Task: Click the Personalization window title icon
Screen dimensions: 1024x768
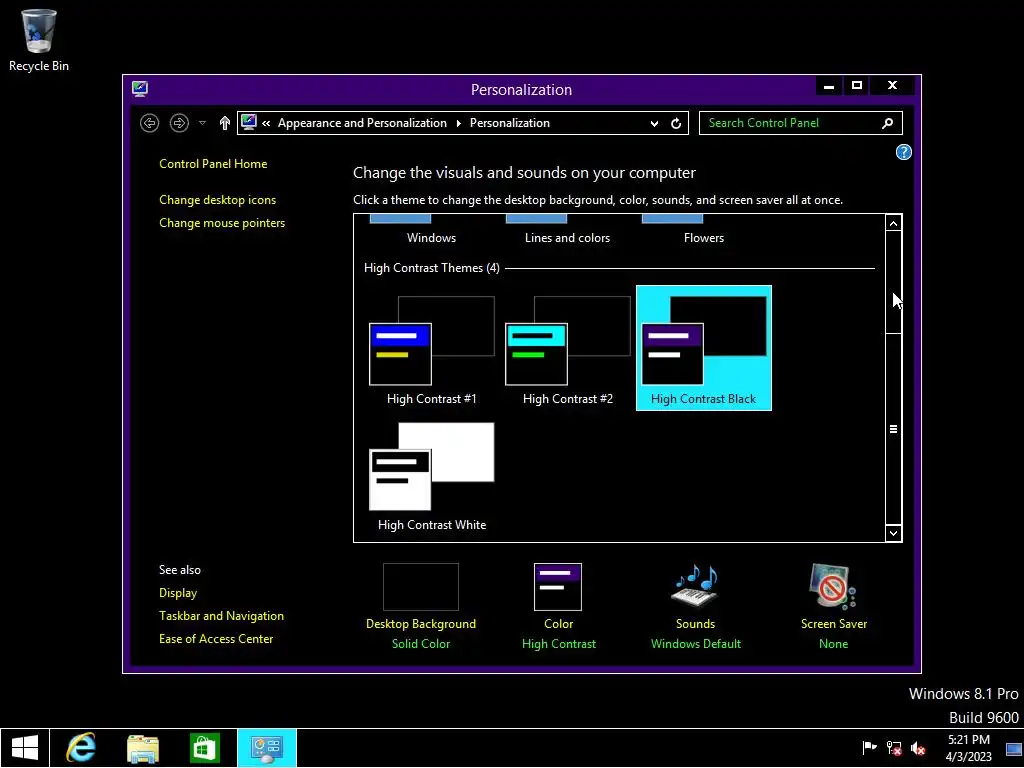Action: pos(139,89)
